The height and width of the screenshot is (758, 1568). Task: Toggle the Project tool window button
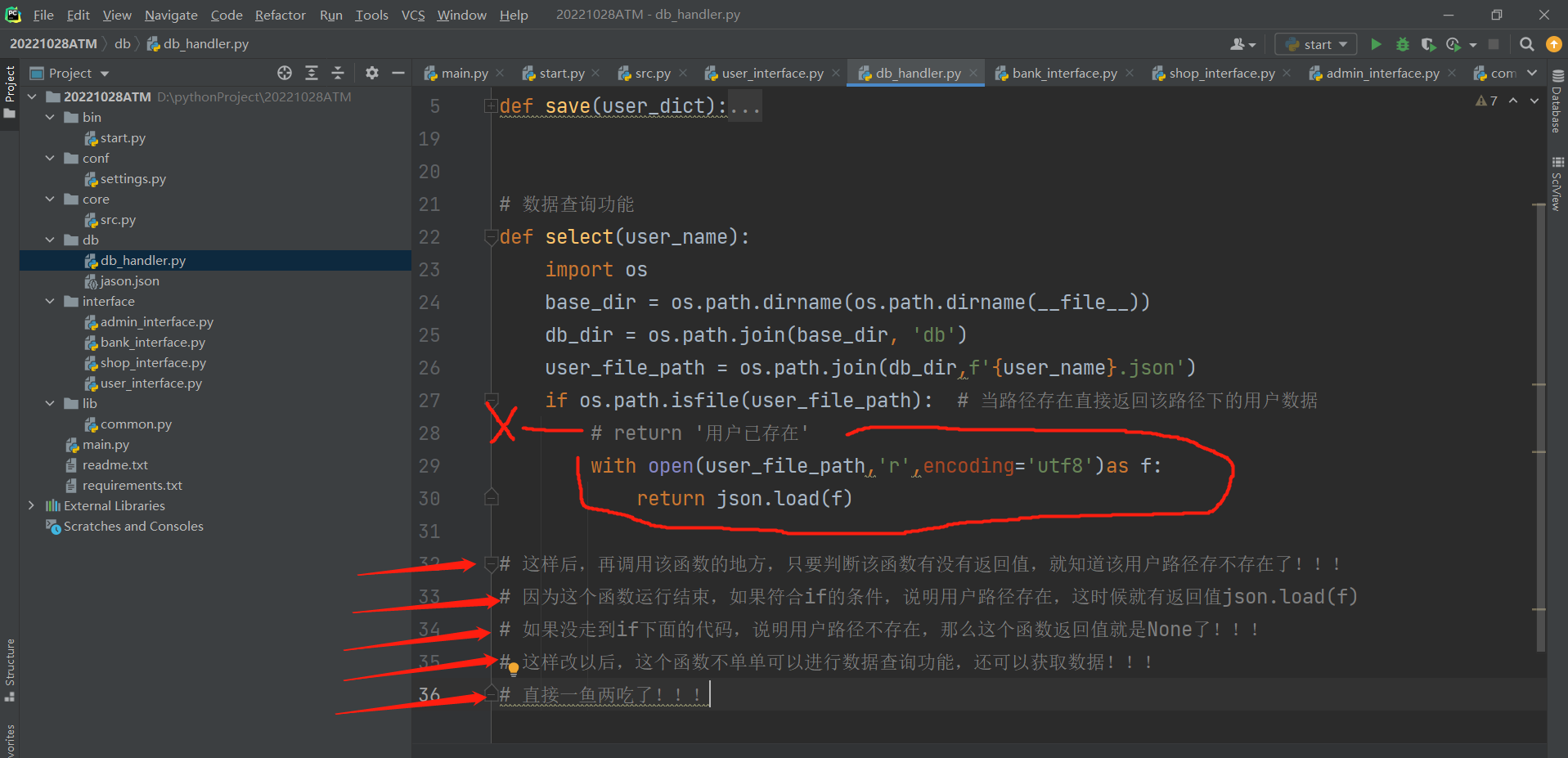(10, 91)
